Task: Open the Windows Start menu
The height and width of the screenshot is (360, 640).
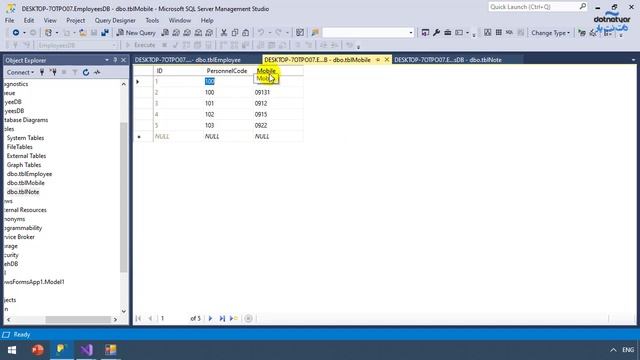Action: point(12,350)
